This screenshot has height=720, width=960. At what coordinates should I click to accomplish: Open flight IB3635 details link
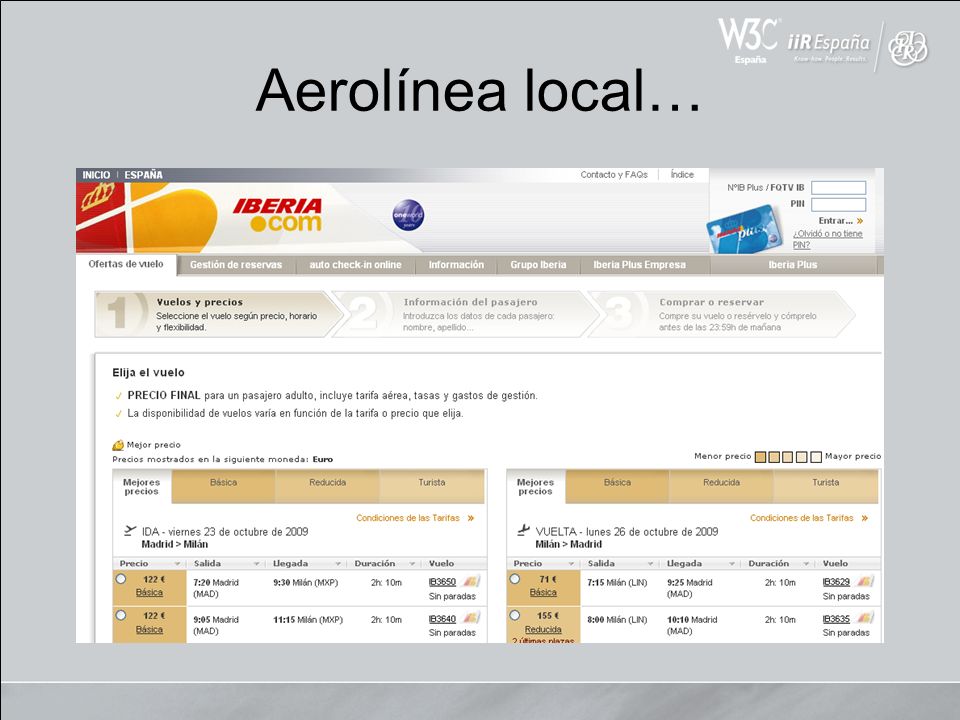836,619
